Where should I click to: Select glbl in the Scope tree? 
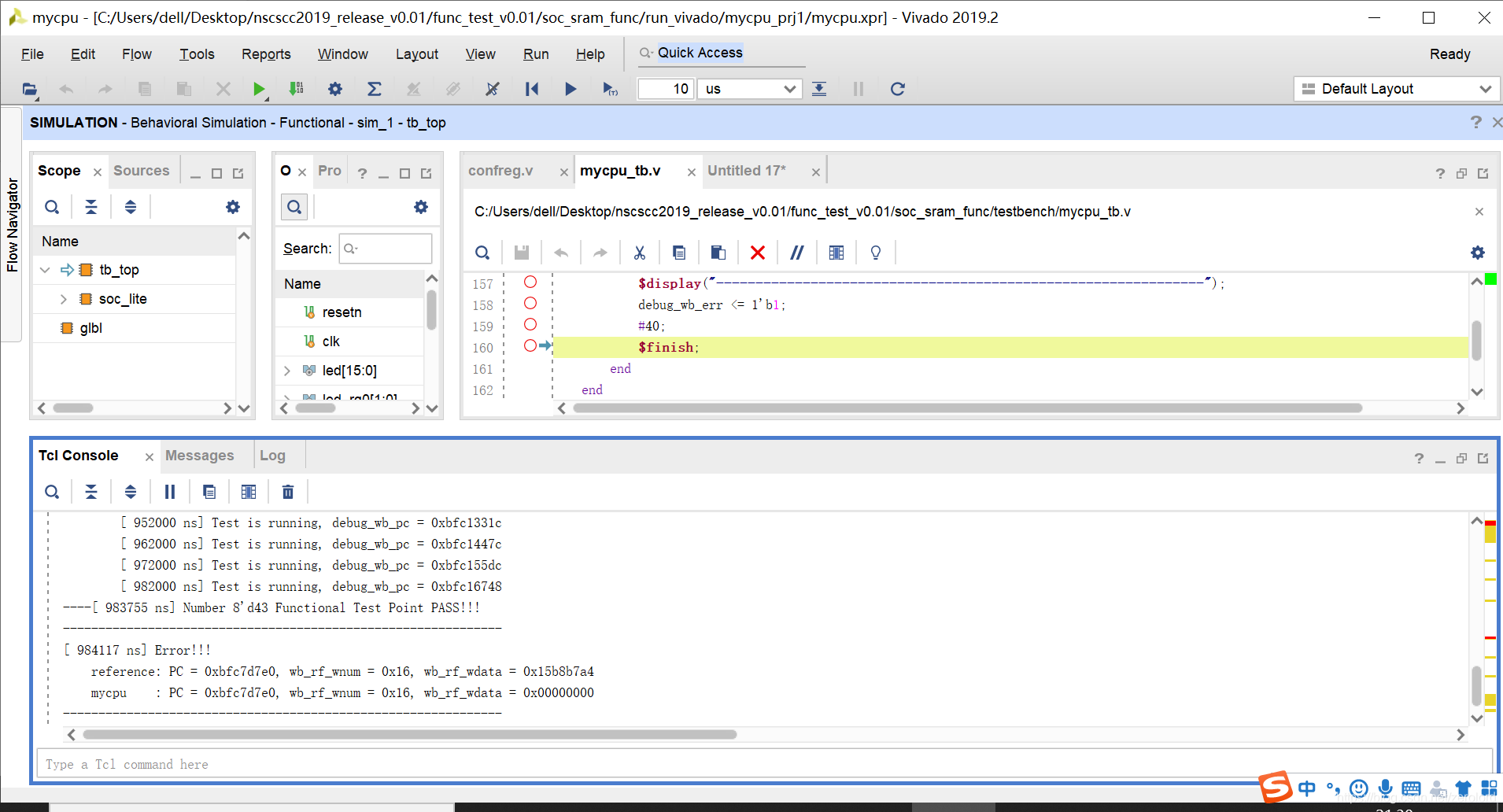[x=91, y=328]
